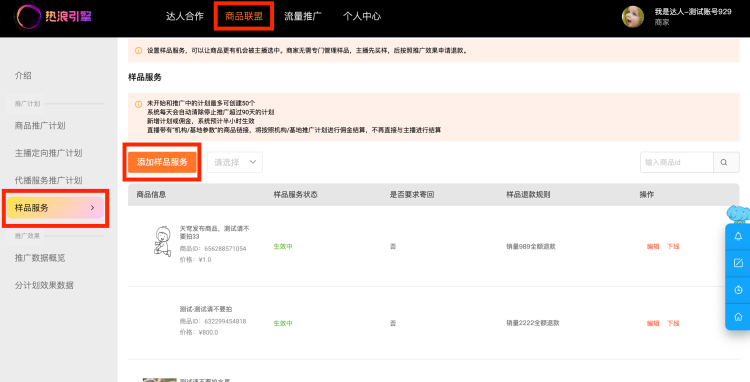Open the bell notification icon
The image size is (750, 382).
(738, 236)
